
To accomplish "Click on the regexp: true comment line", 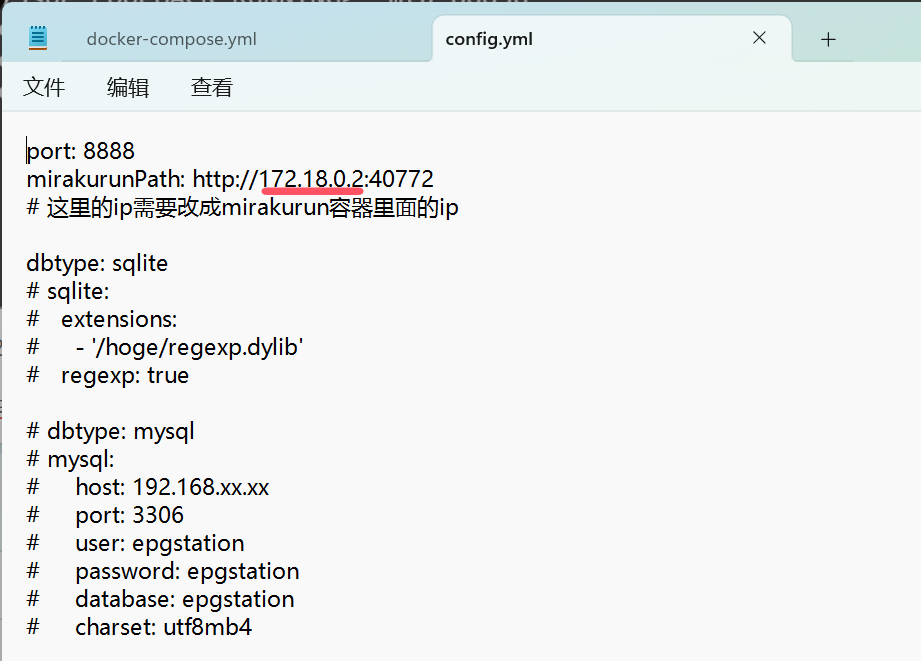I will coord(108,375).
